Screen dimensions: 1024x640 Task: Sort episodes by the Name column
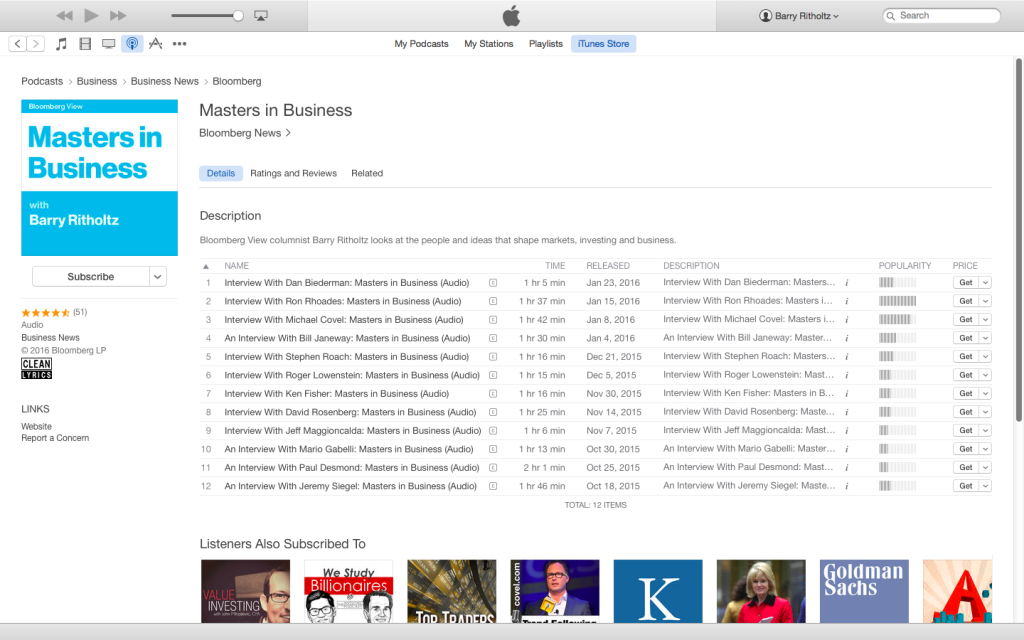click(x=236, y=266)
